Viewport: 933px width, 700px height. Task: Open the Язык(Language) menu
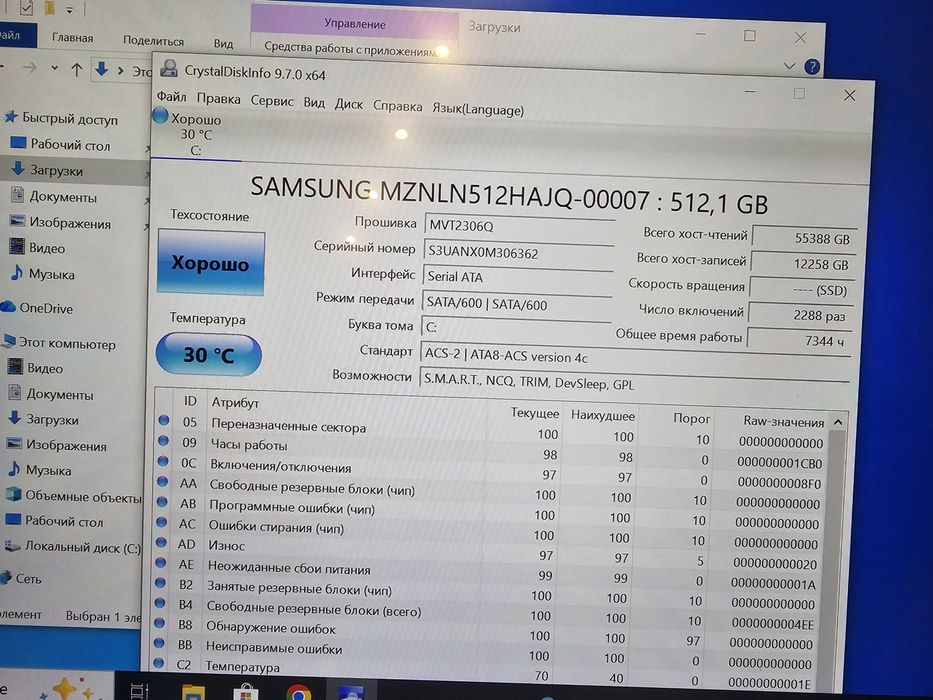point(478,110)
